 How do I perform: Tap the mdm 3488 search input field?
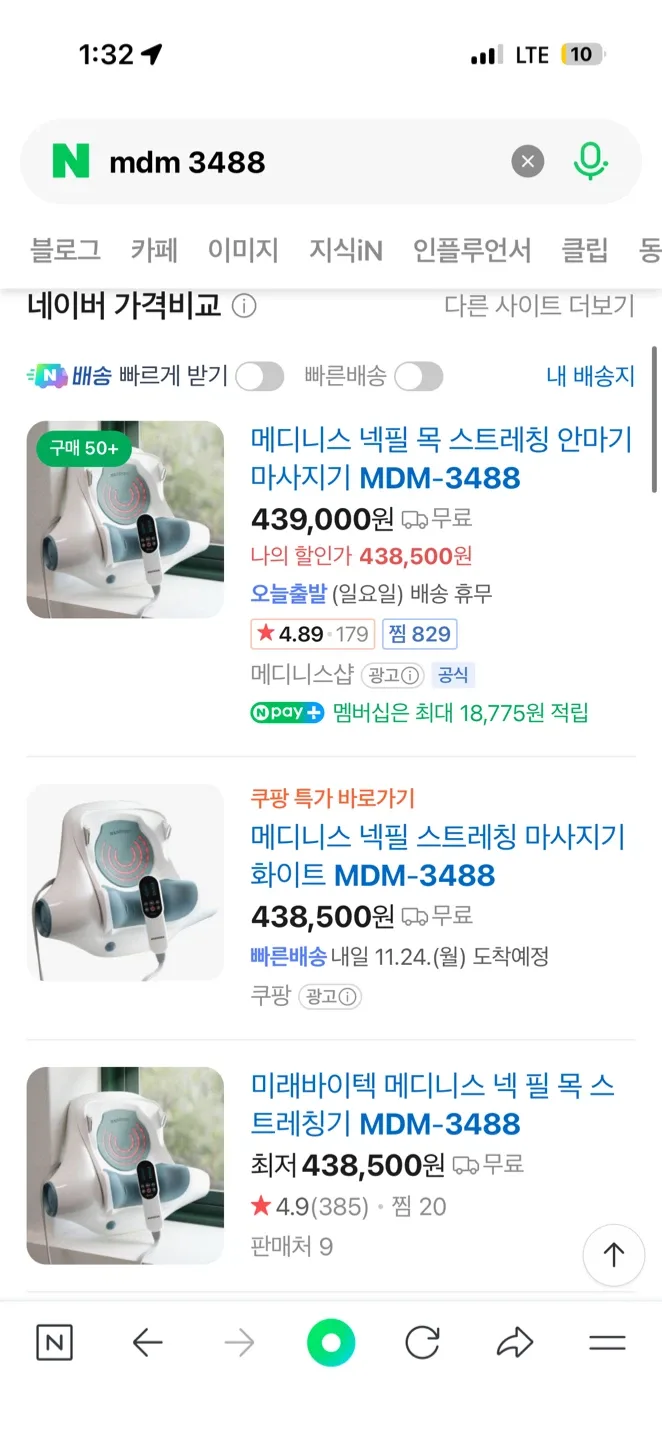300,161
